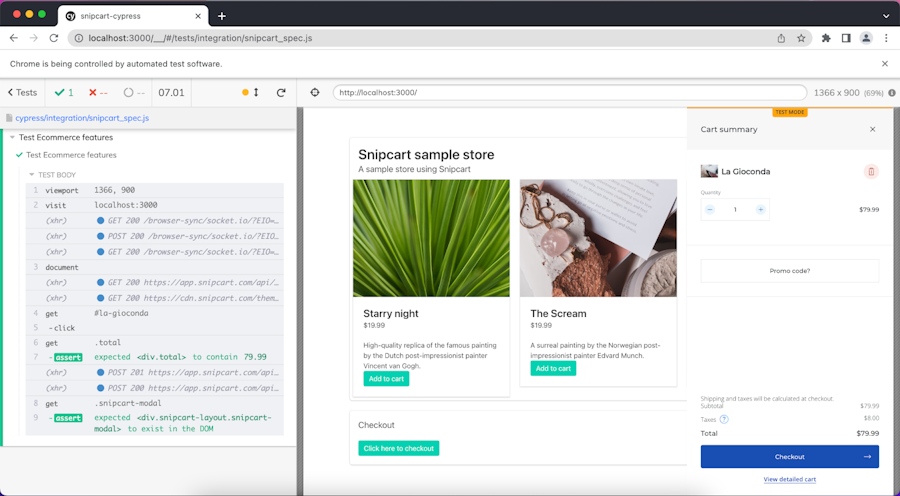
Task: Open the side panel icon
Action: 846,38
